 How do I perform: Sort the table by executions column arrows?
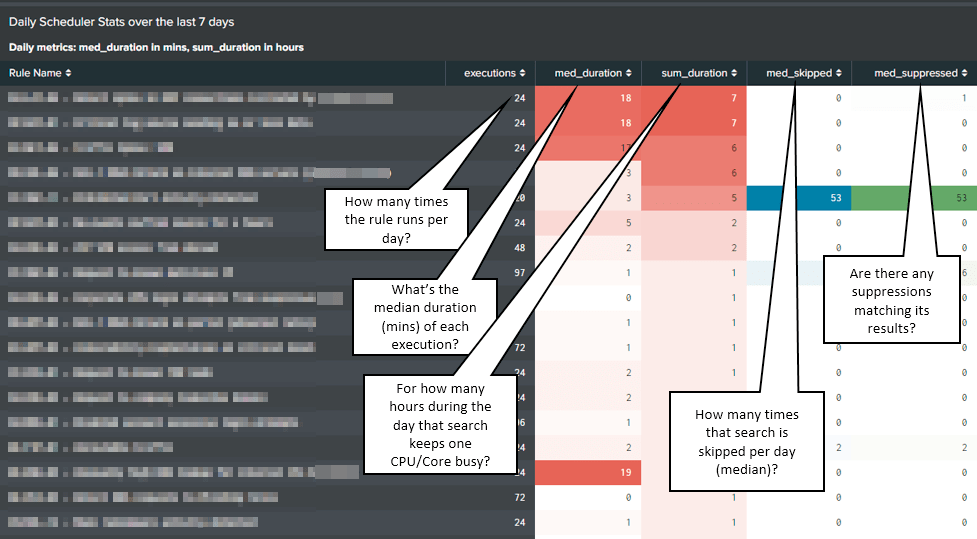coord(523,73)
